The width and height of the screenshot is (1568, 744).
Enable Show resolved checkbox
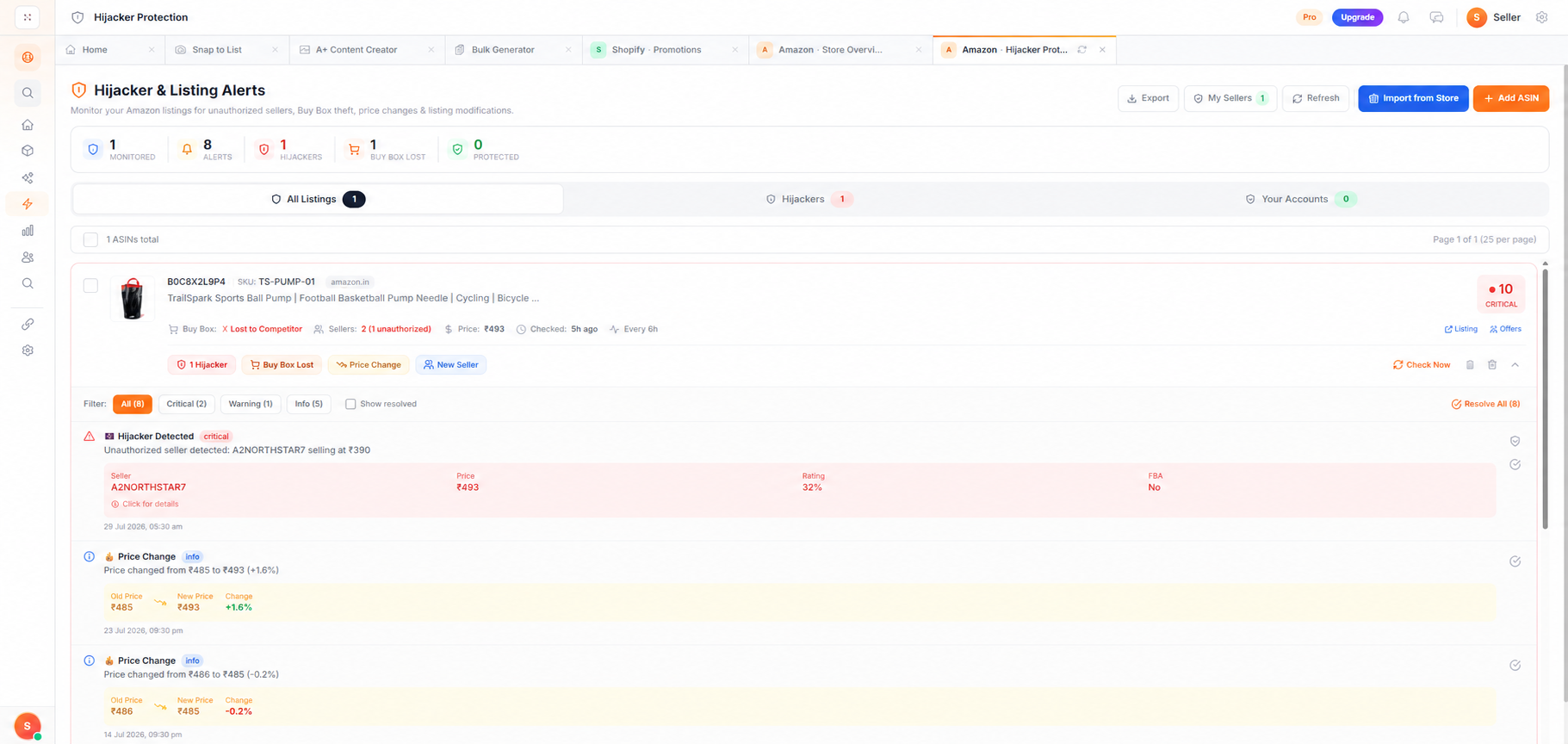(x=350, y=404)
